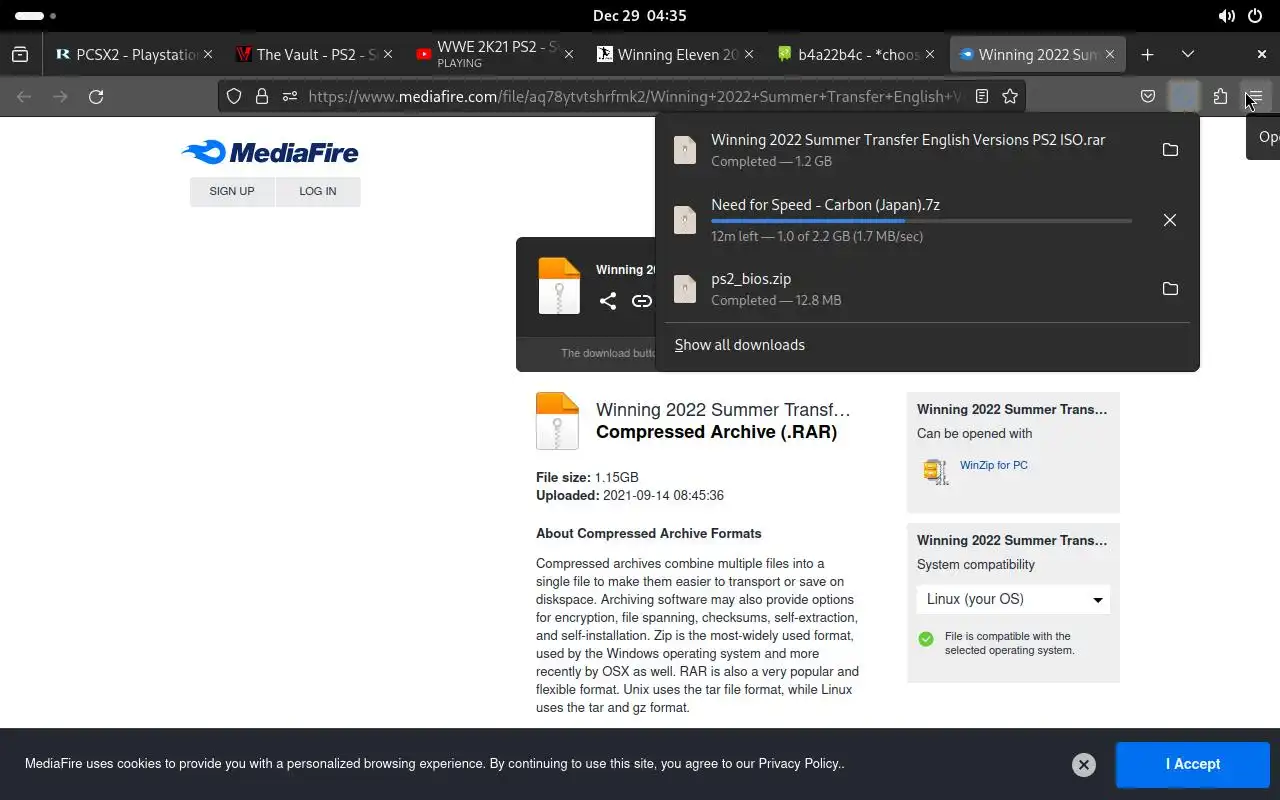Close the b4a22b4c tab
1280x800 pixels.
pos(930,55)
